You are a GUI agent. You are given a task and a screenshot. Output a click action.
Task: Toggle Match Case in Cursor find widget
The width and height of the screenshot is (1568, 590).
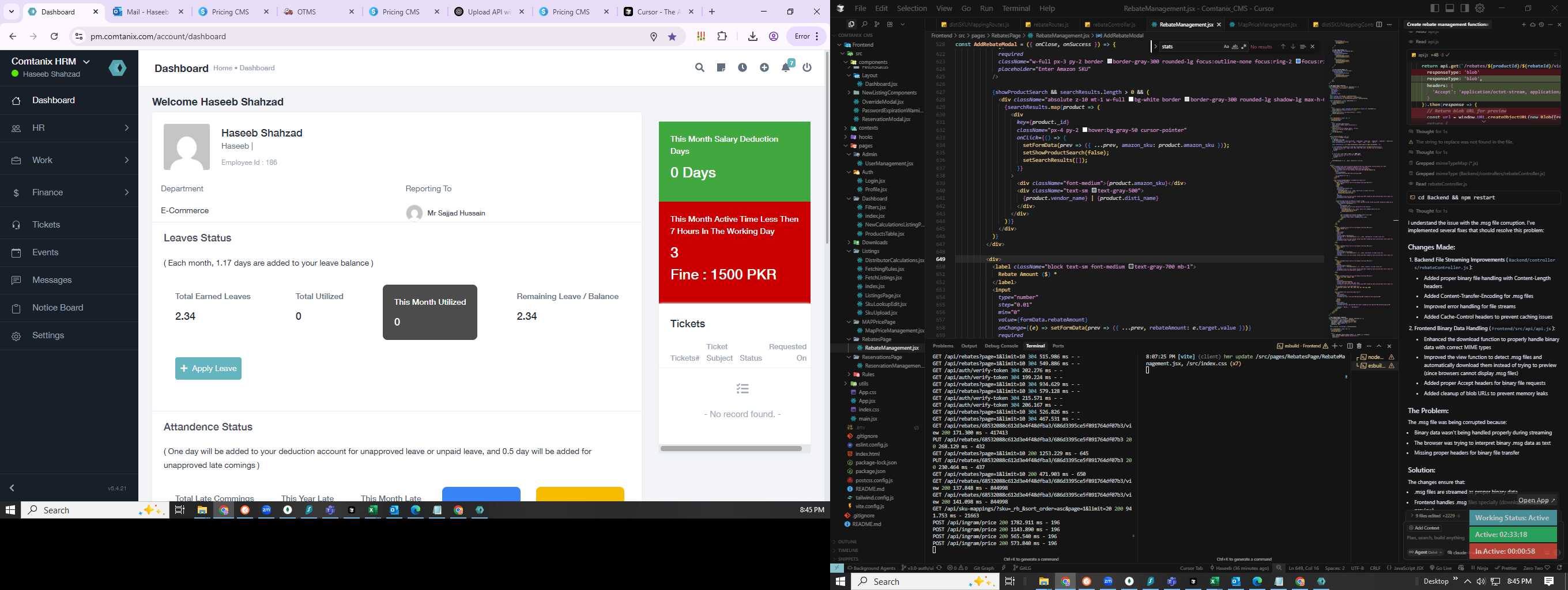click(x=1226, y=47)
